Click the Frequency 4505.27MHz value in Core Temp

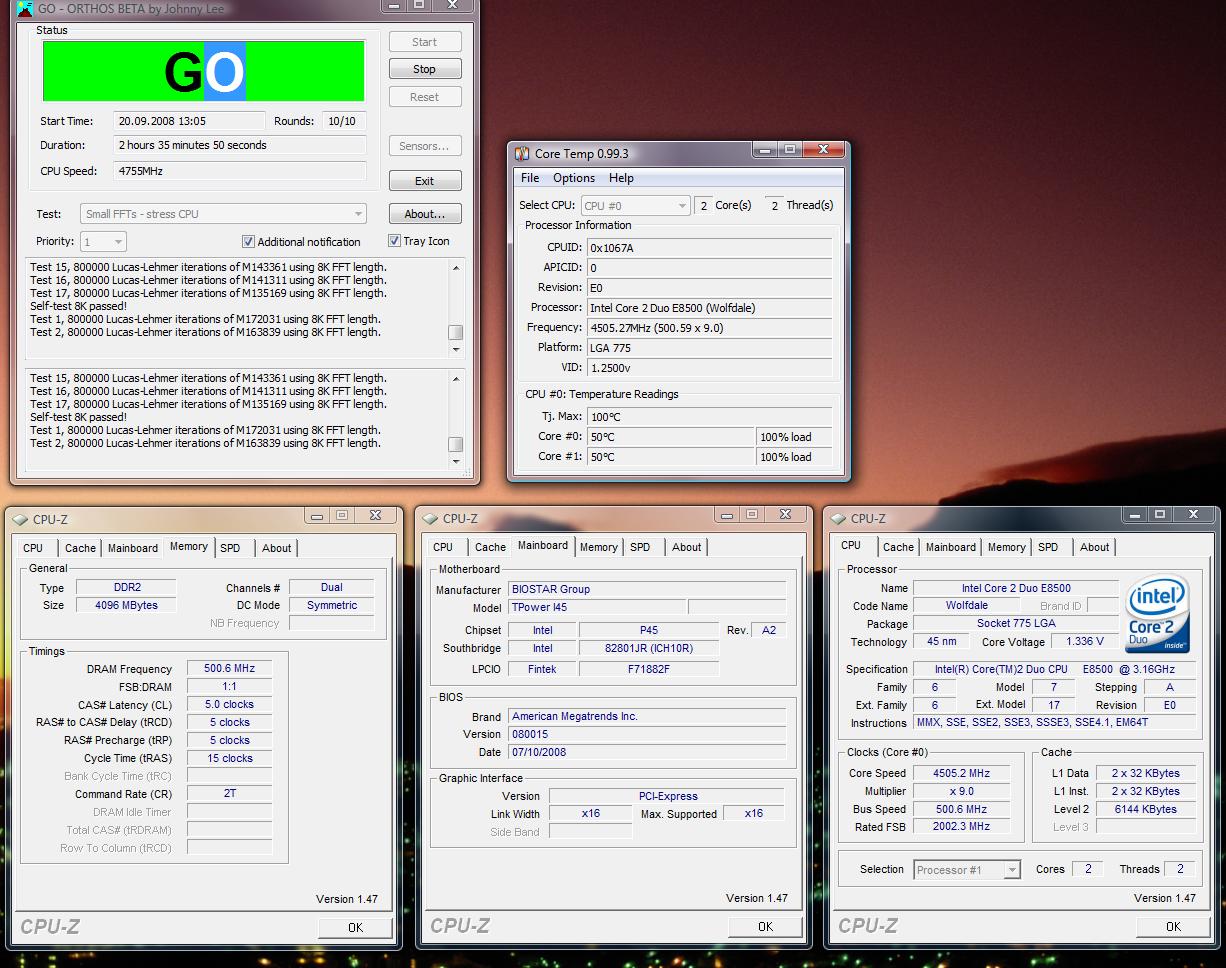click(709, 327)
